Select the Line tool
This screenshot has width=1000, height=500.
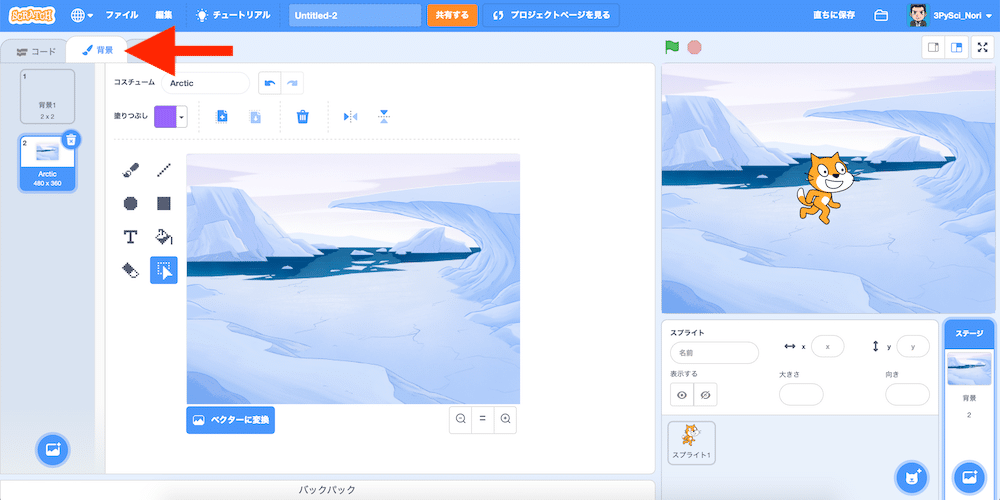coord(164,170)
